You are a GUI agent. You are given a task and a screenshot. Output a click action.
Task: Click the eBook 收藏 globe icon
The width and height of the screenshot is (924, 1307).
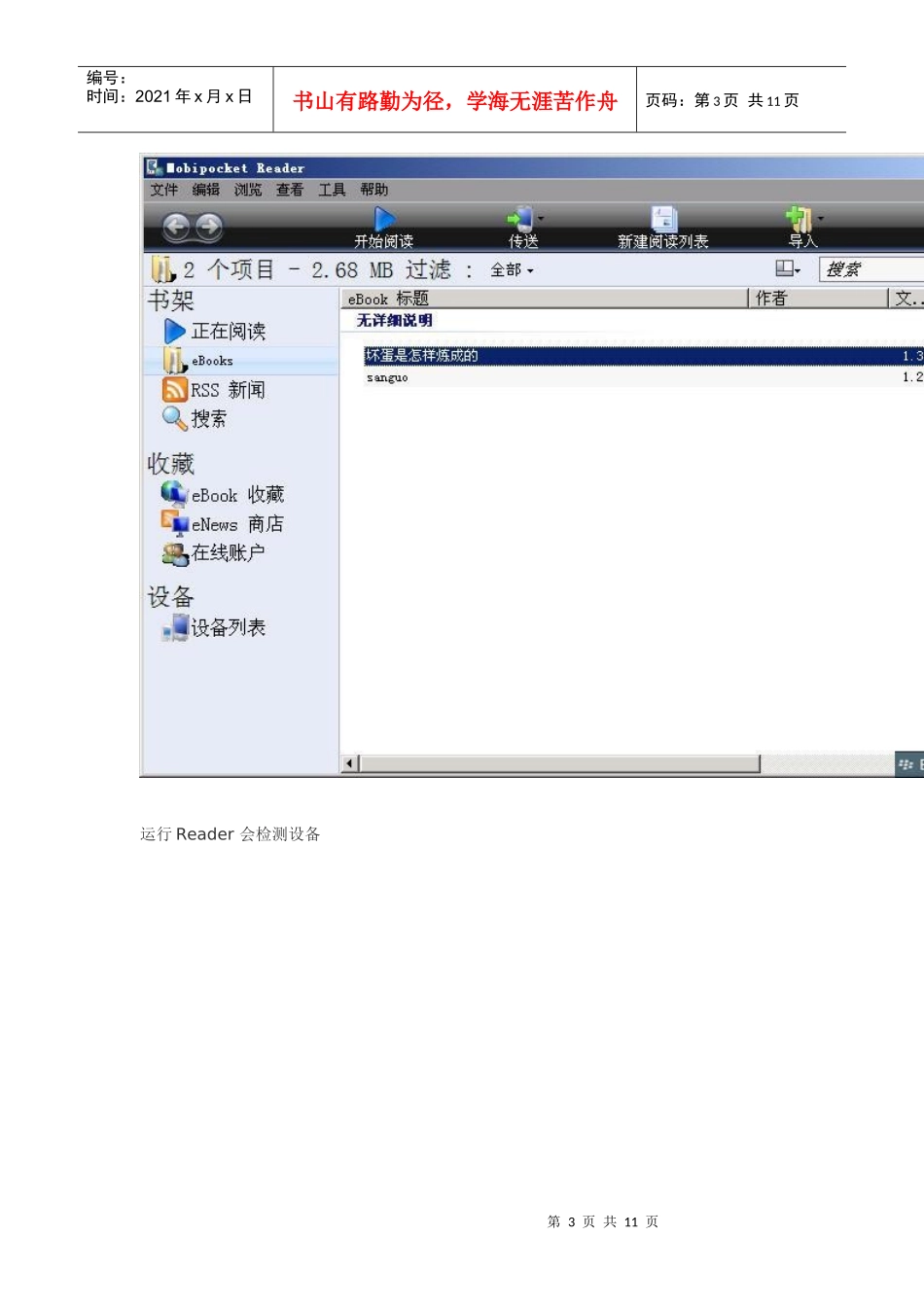175,494
